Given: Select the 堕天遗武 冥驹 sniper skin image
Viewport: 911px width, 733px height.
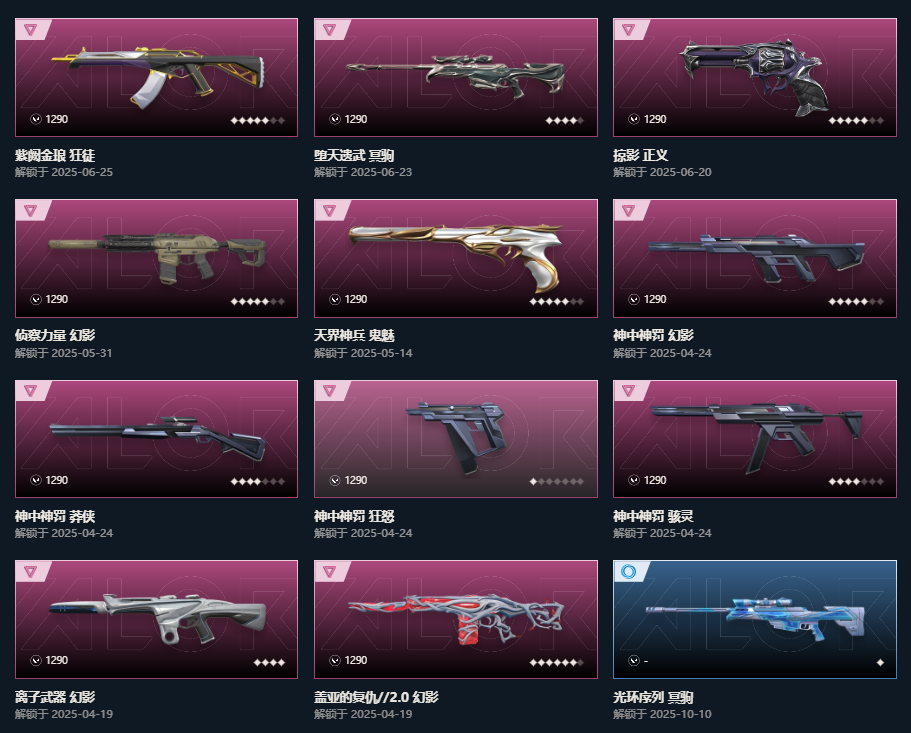Looking at the screenshot, I should click(x=456, y=77).
